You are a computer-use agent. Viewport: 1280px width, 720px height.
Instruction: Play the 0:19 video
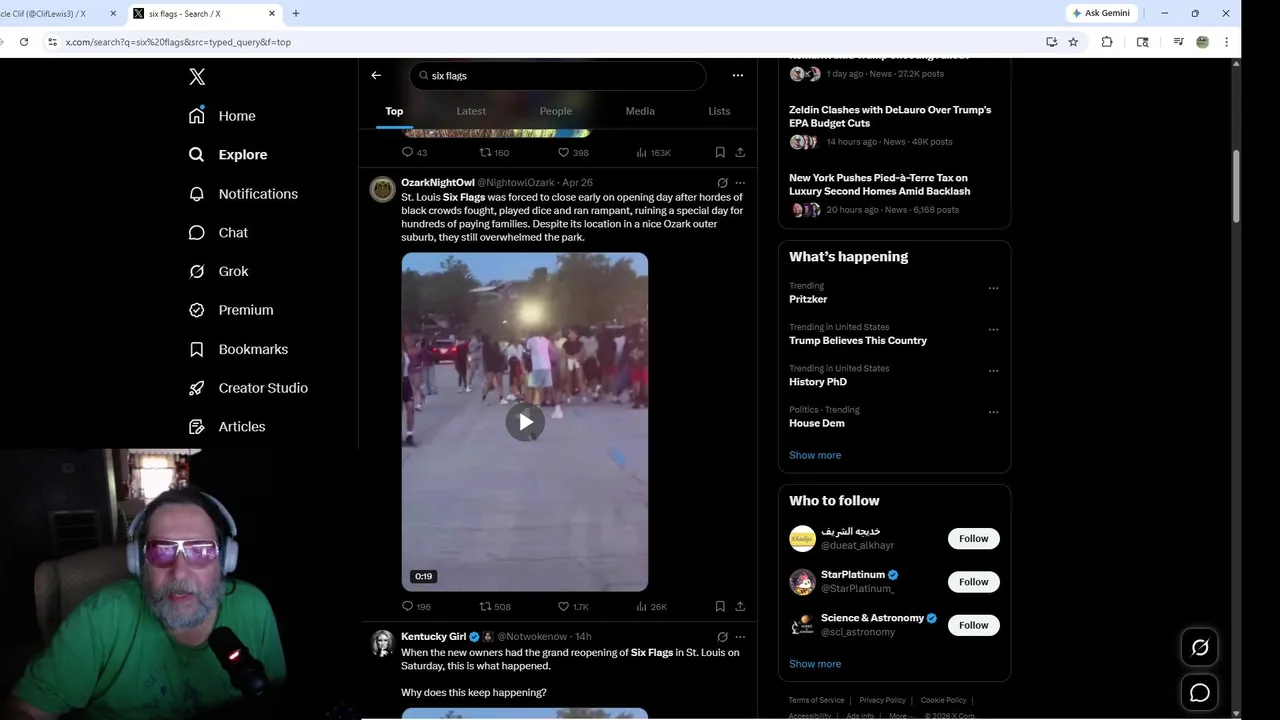coord(525,422)
